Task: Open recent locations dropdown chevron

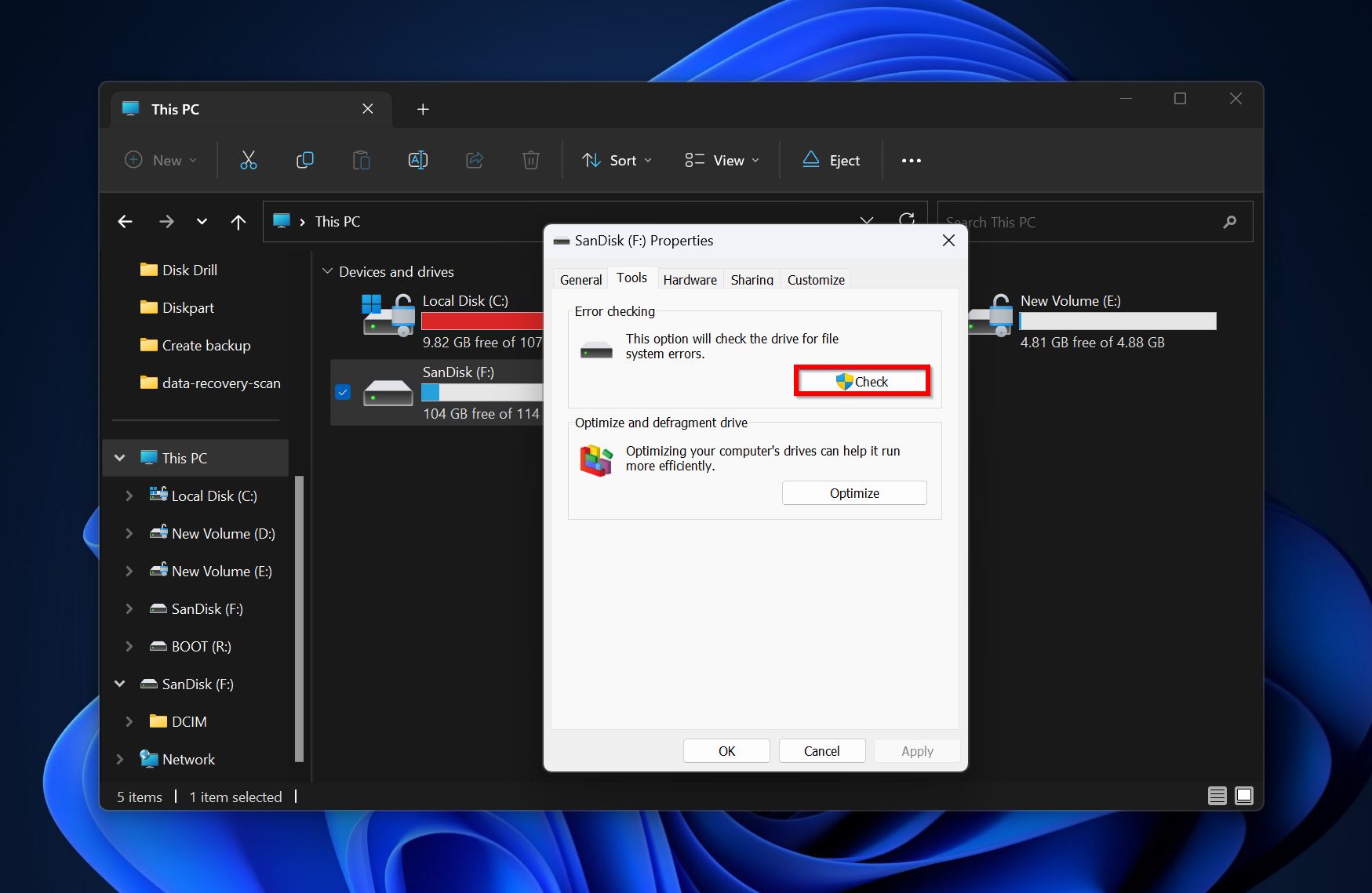Action: [x=202, y=222]
